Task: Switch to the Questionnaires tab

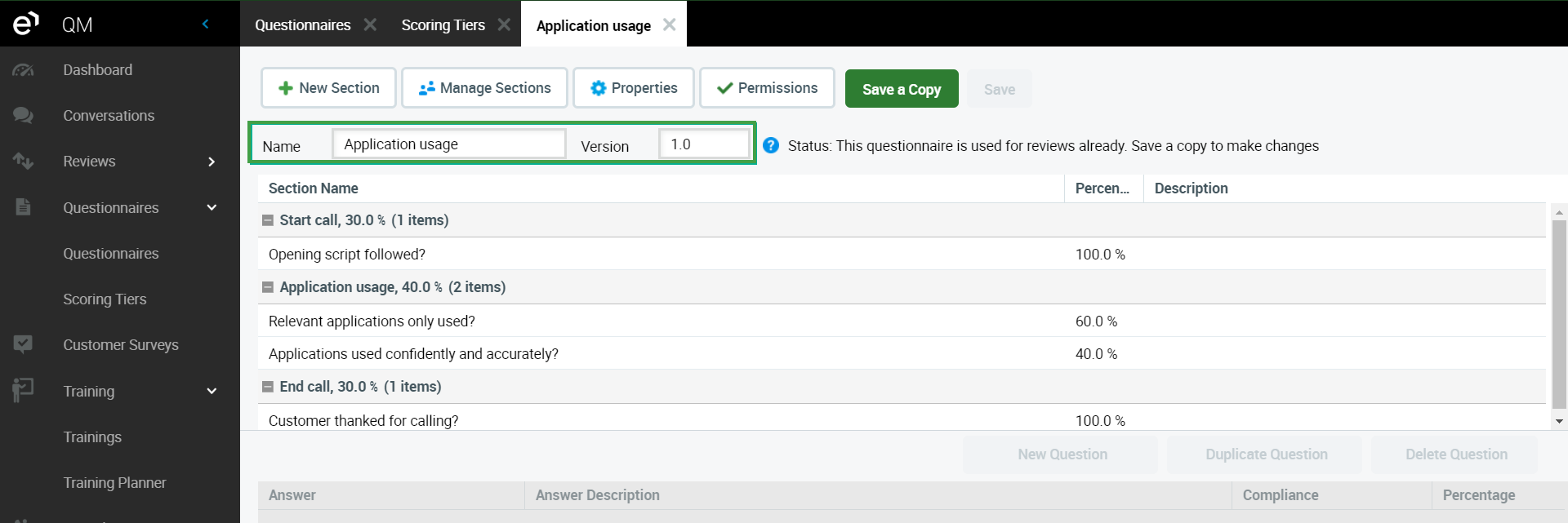Action: [302, 25]
